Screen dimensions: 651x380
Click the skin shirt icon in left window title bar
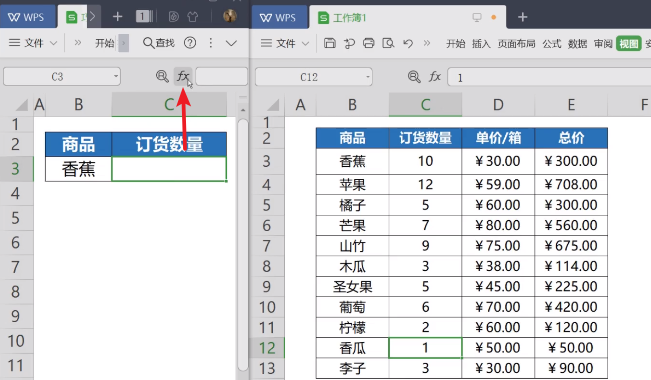tap(193, 17)
